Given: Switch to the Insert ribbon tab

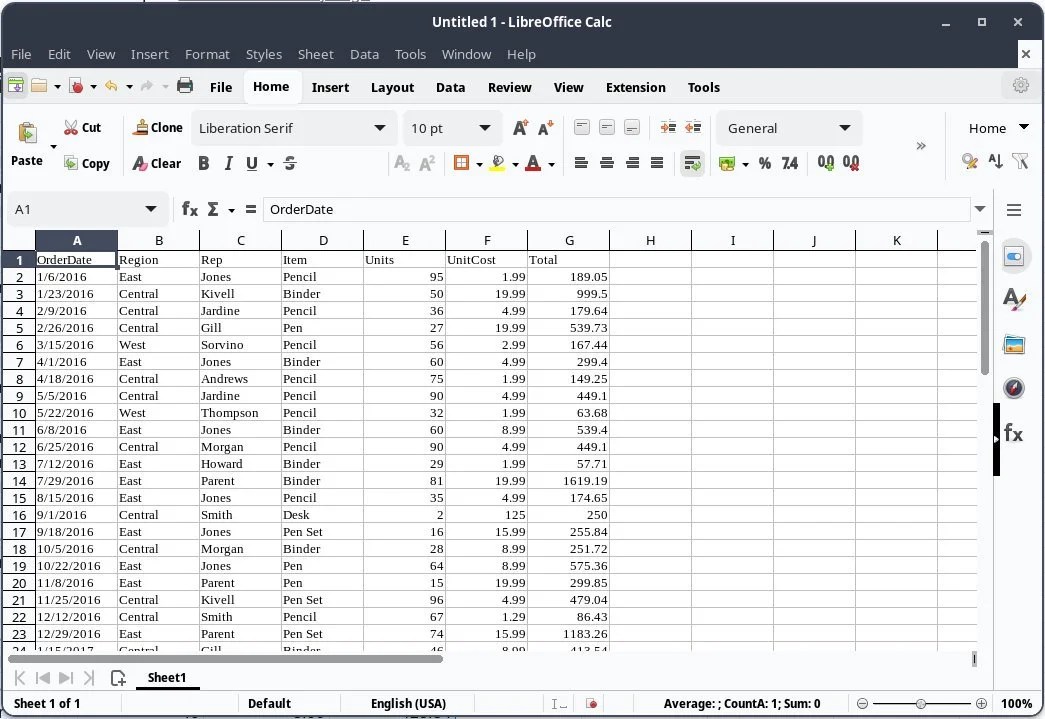Looking at the screenshot, I should tap(330, 87).
